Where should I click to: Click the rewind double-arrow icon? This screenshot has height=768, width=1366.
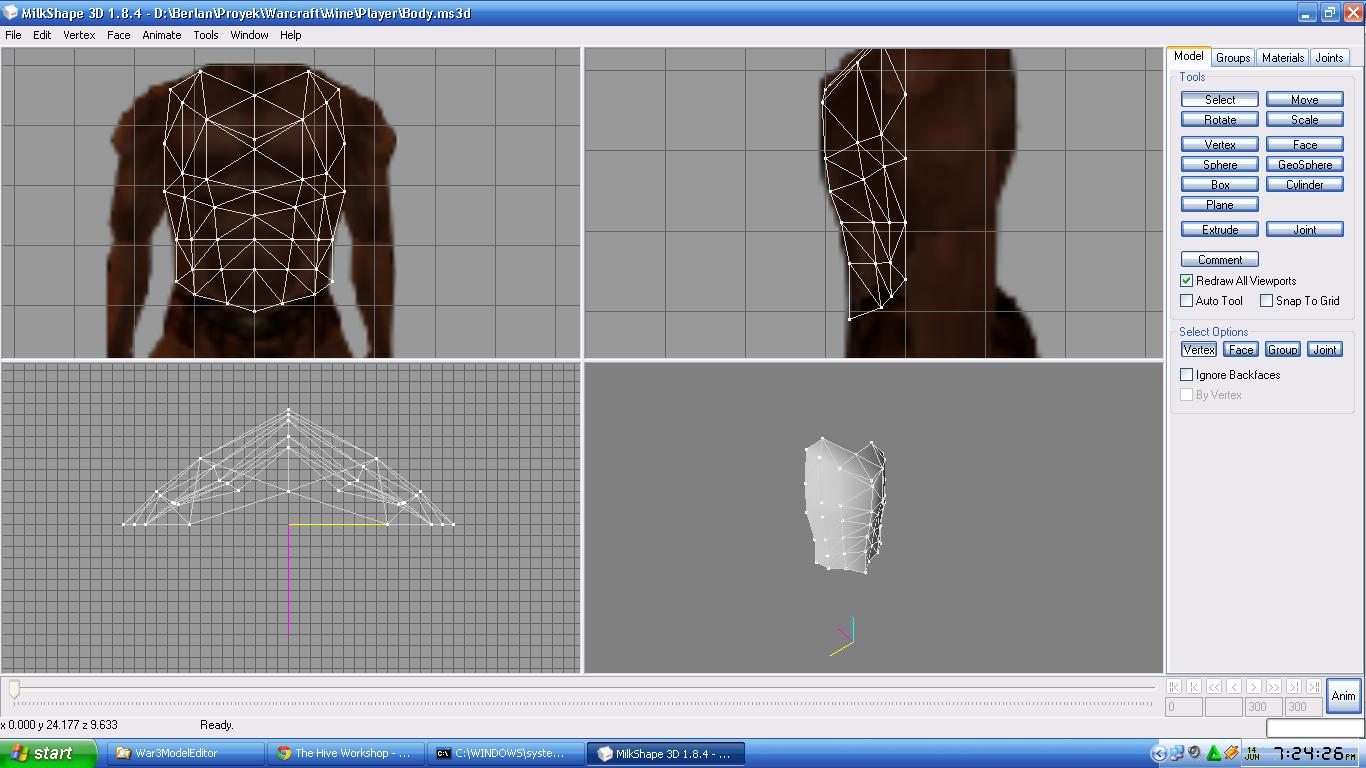point(1214,686)
